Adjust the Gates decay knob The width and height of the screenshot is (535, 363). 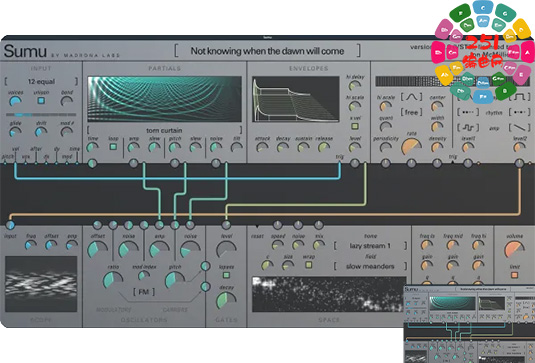226,301
